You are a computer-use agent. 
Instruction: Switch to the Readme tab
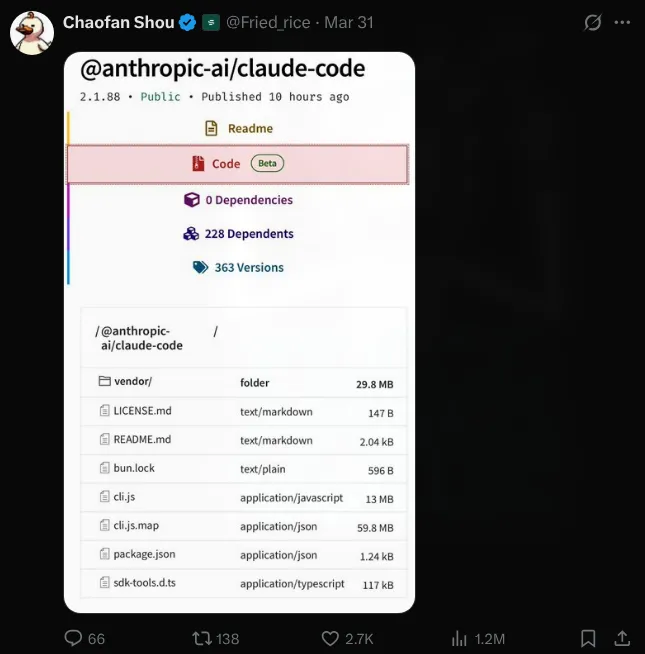coord(238,128)
